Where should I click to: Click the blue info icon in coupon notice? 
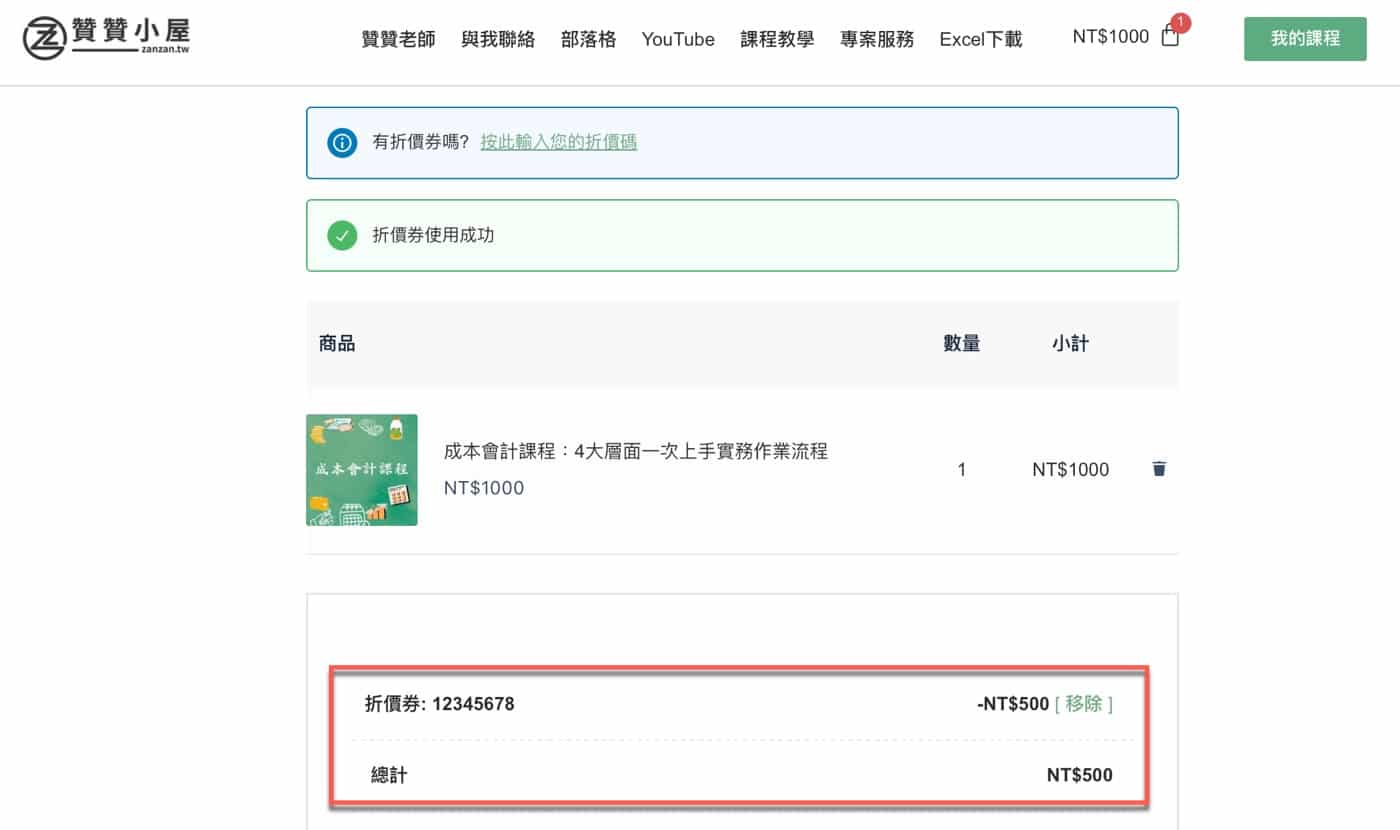342,142
